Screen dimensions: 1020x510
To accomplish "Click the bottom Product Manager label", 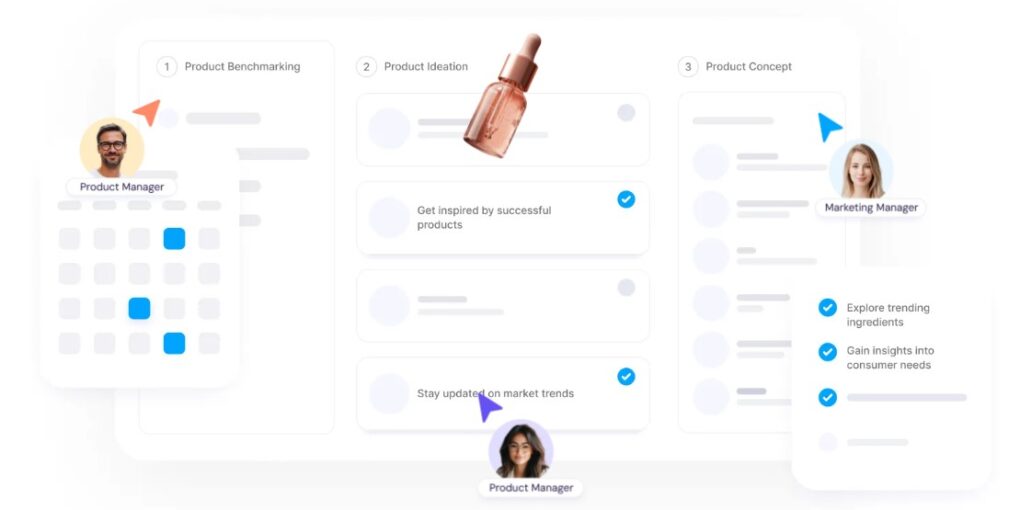I will click(x=531, y=487).
